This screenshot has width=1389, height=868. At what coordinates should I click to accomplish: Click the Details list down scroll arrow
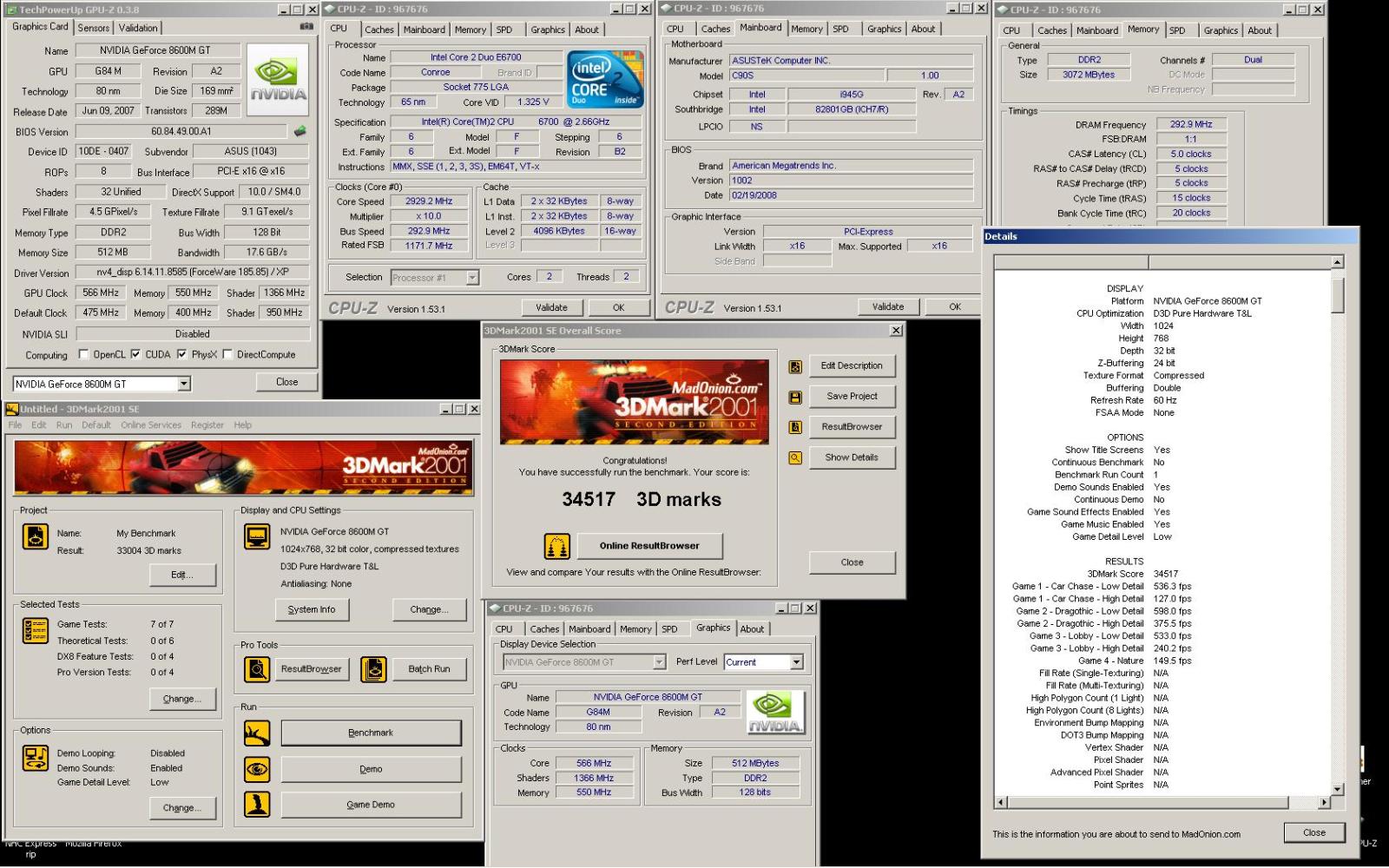point(1338,790)
